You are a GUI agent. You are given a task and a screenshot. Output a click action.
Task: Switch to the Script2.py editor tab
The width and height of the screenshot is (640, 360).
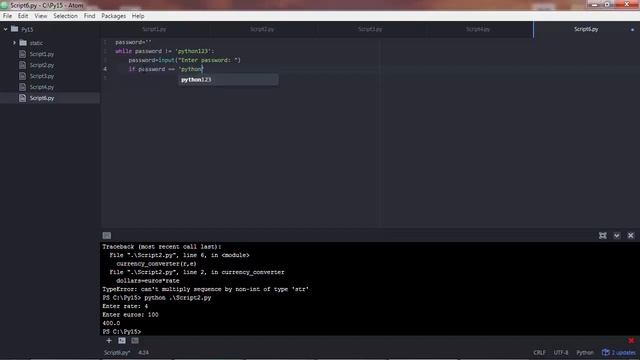pyautogui.click(x=262, y=29)
